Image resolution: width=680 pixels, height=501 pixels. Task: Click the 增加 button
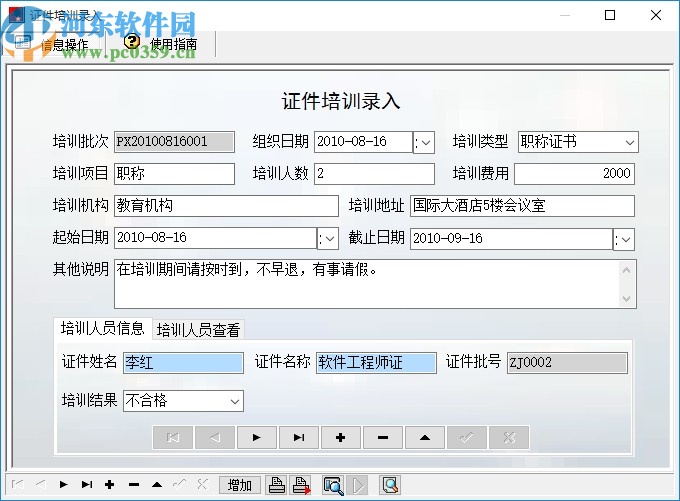(240, 485)
